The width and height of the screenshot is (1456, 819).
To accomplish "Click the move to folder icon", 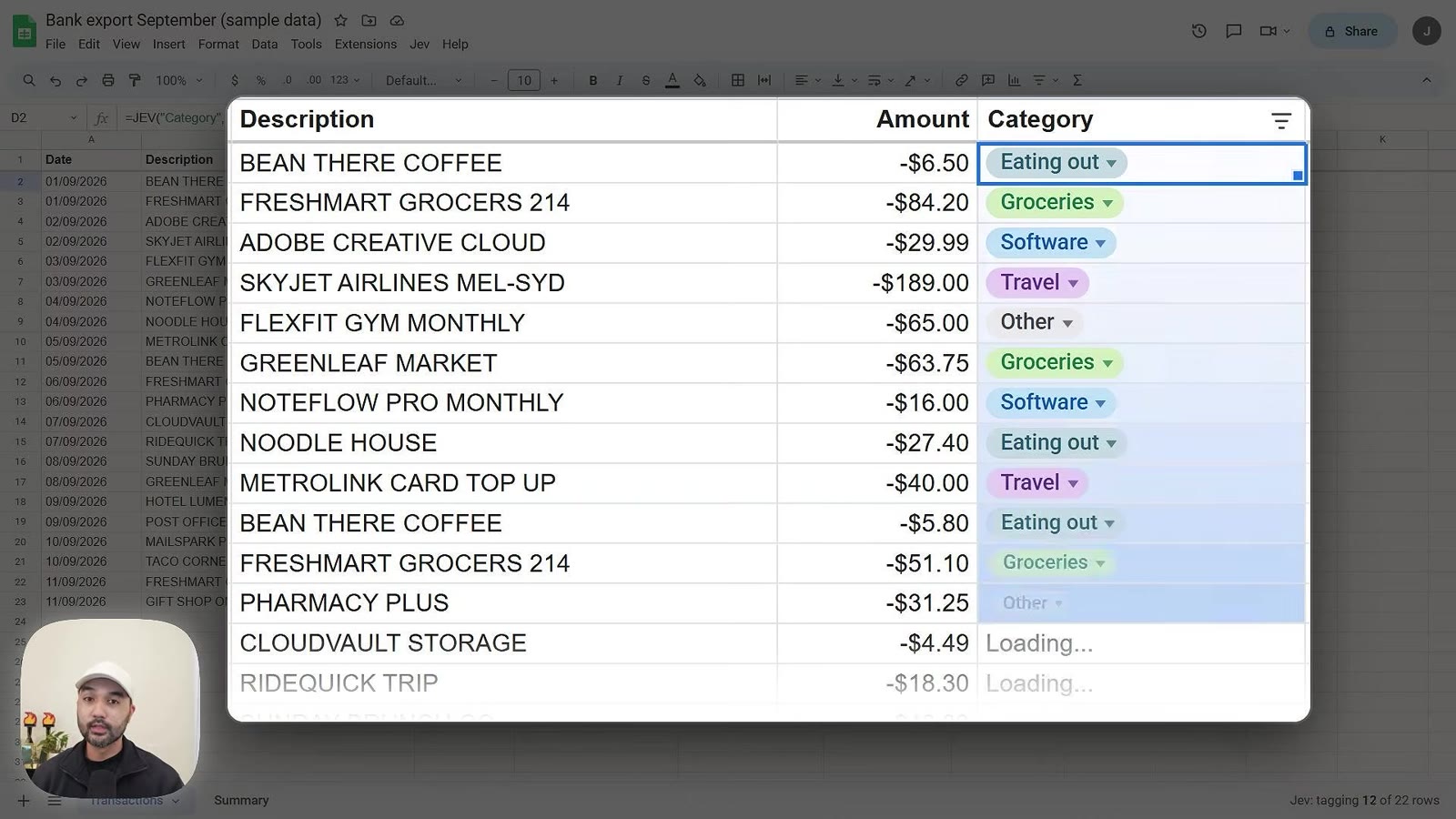I will 369,20.
